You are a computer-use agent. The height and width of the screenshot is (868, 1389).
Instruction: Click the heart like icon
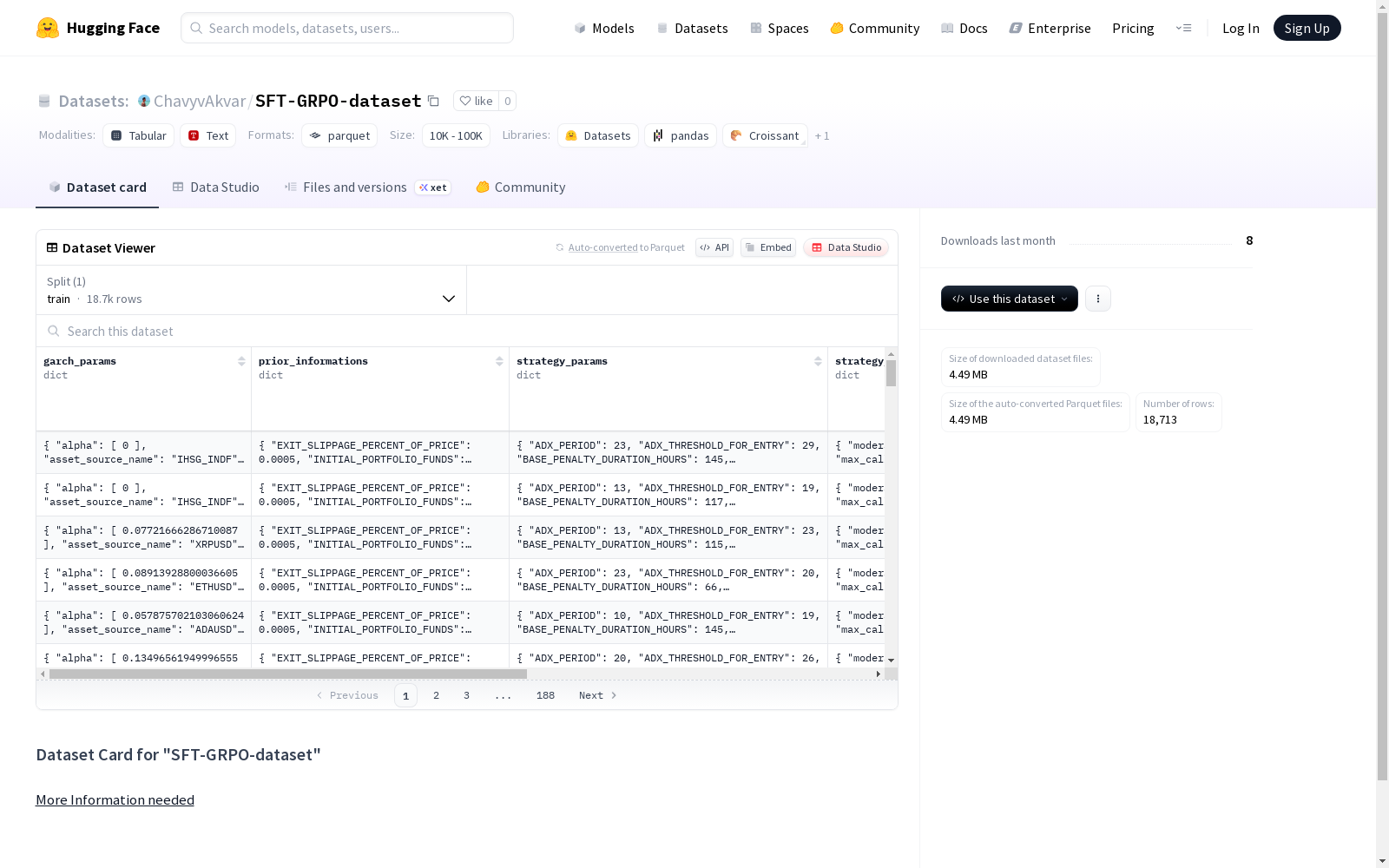465,102
